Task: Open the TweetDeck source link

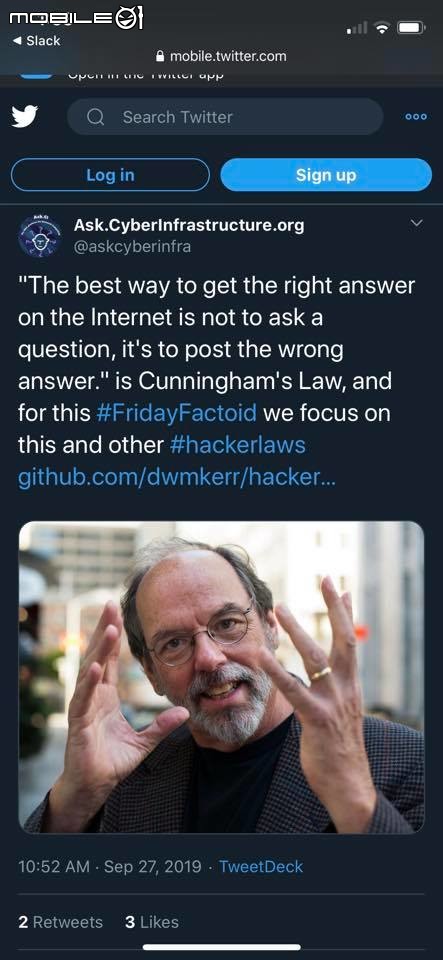Action: tap(261, 867)
